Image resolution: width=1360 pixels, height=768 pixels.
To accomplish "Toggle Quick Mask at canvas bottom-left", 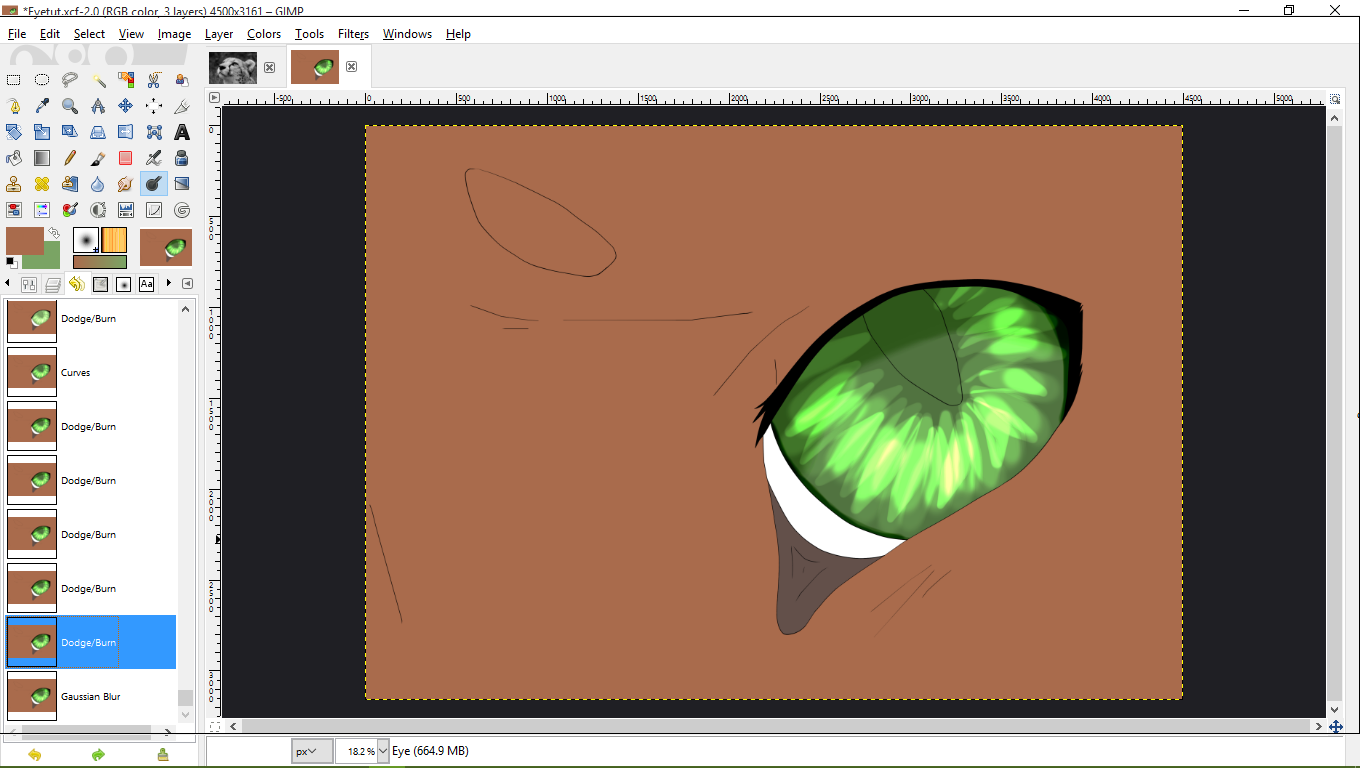I will 215,725.
